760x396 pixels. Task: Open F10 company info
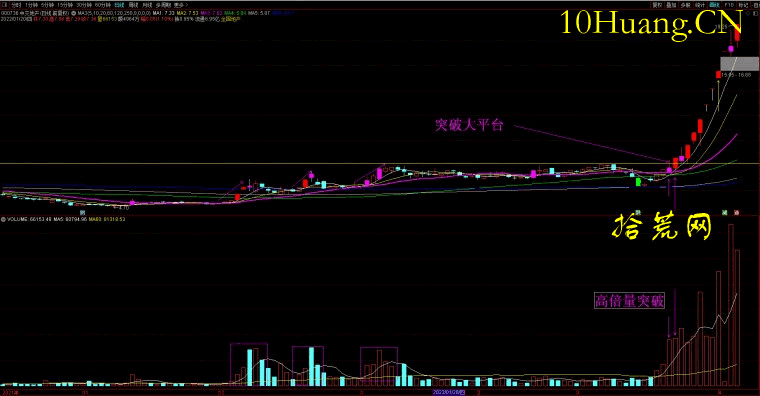pos(729,5)
